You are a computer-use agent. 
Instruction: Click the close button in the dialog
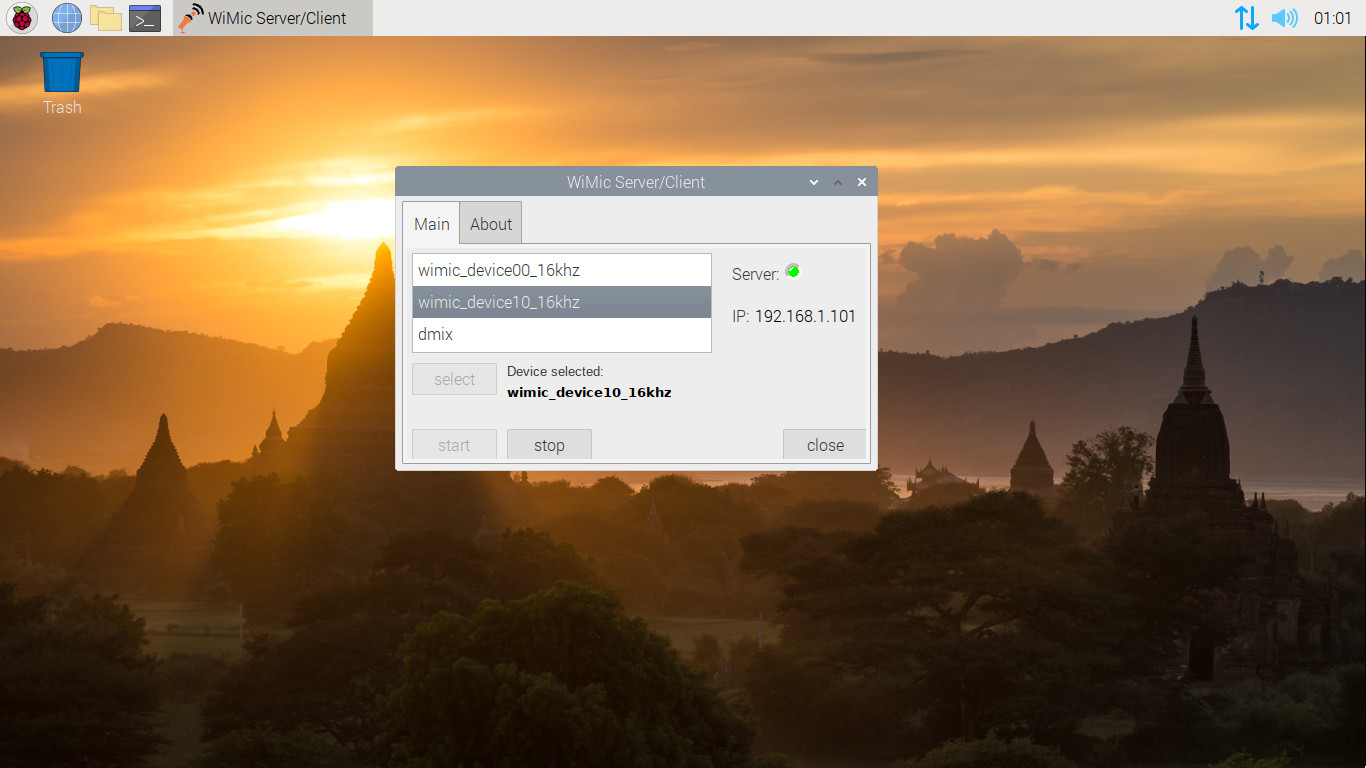[825, 445]
